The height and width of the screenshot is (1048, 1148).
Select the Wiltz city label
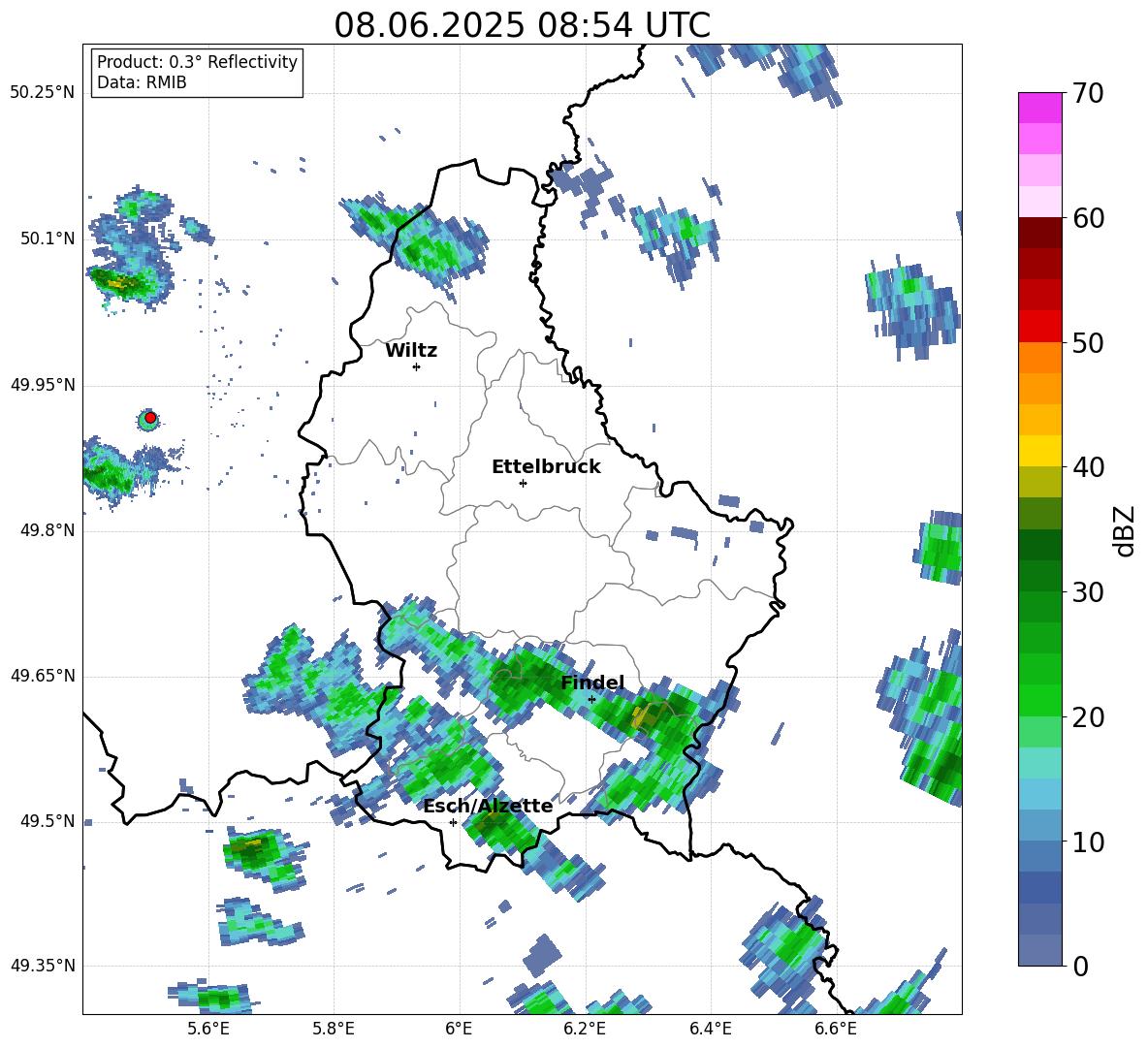(411, 351)
